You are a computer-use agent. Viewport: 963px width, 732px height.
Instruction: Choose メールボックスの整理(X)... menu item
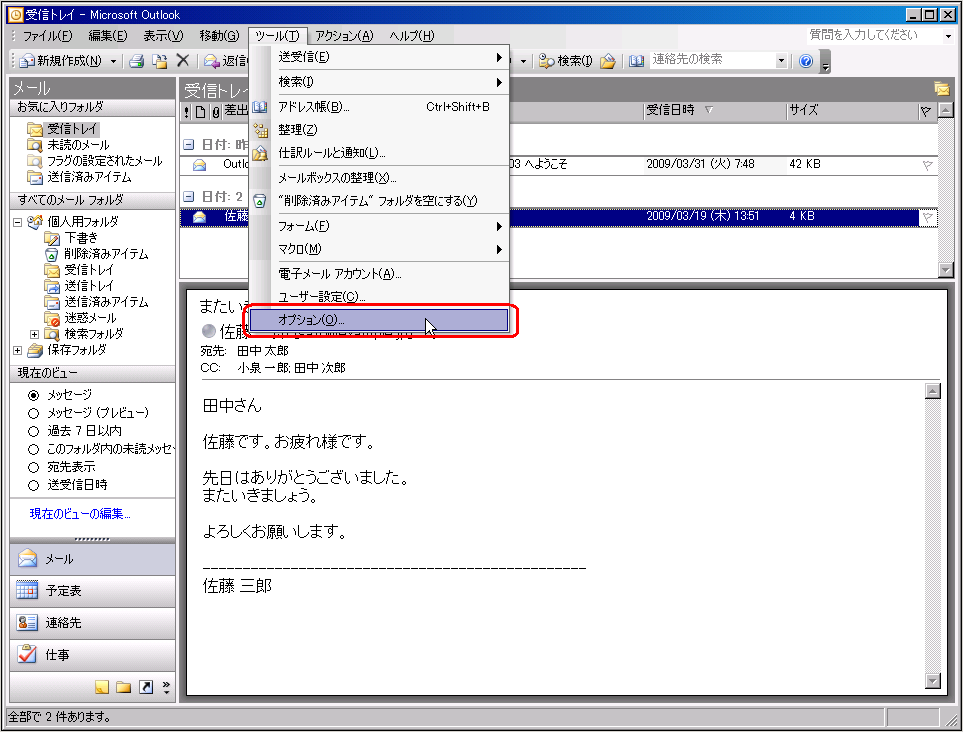[379, 178]
